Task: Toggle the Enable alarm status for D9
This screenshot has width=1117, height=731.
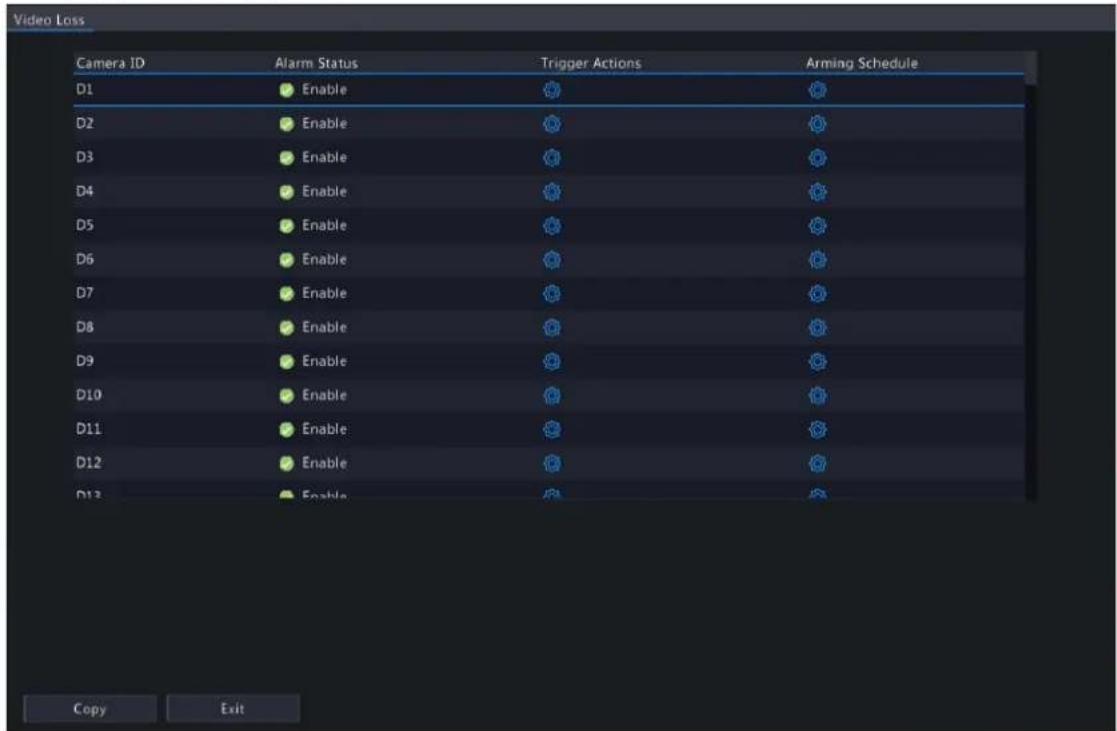Action: pyautogui.click(x=287, y=362)
